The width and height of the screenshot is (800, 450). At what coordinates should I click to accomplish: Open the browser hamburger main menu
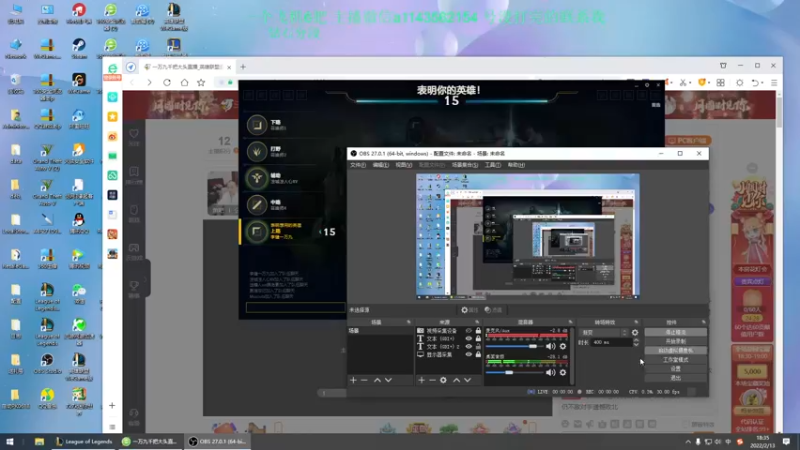tap(774, 83)
